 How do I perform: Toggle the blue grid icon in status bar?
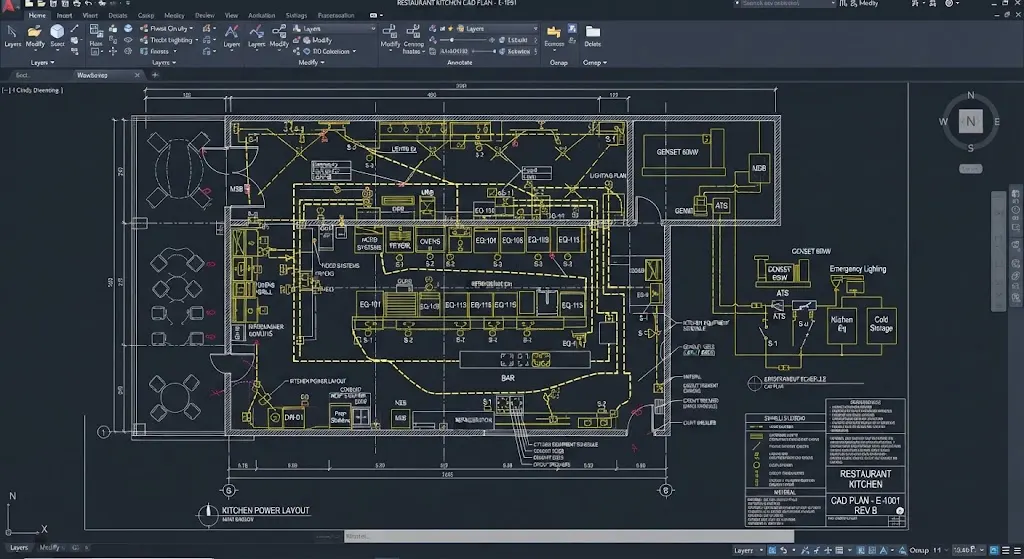771,551
